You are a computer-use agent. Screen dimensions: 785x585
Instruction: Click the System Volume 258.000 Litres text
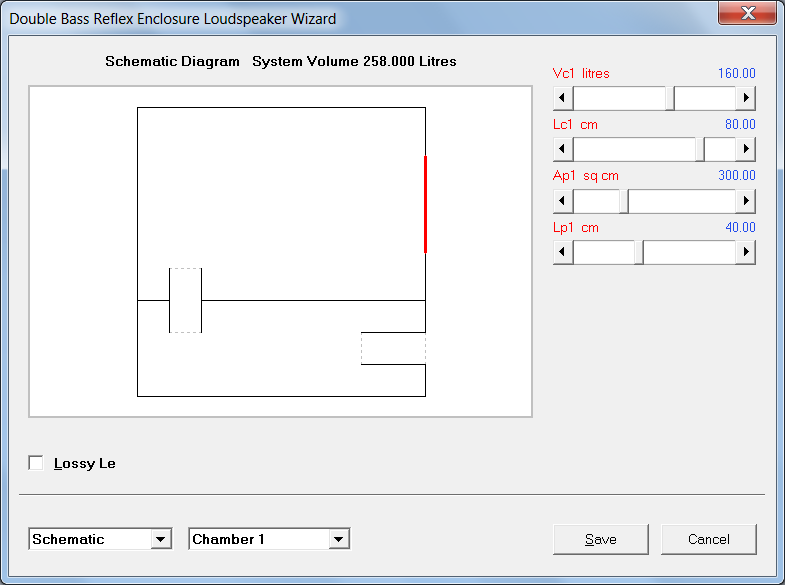[x=354, y=61]
